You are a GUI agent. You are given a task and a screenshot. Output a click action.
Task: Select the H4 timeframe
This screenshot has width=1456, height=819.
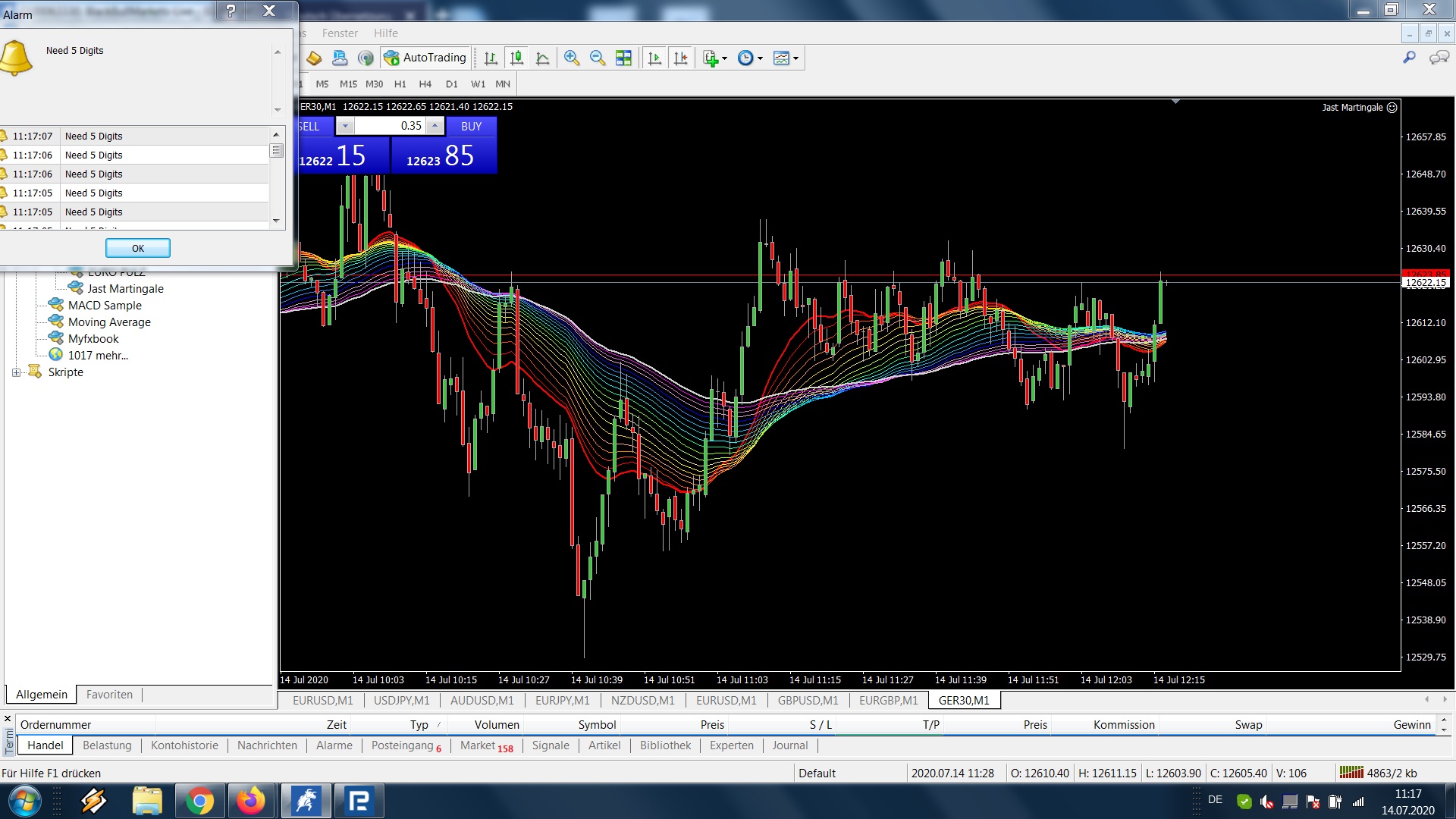tap(425, 84)
